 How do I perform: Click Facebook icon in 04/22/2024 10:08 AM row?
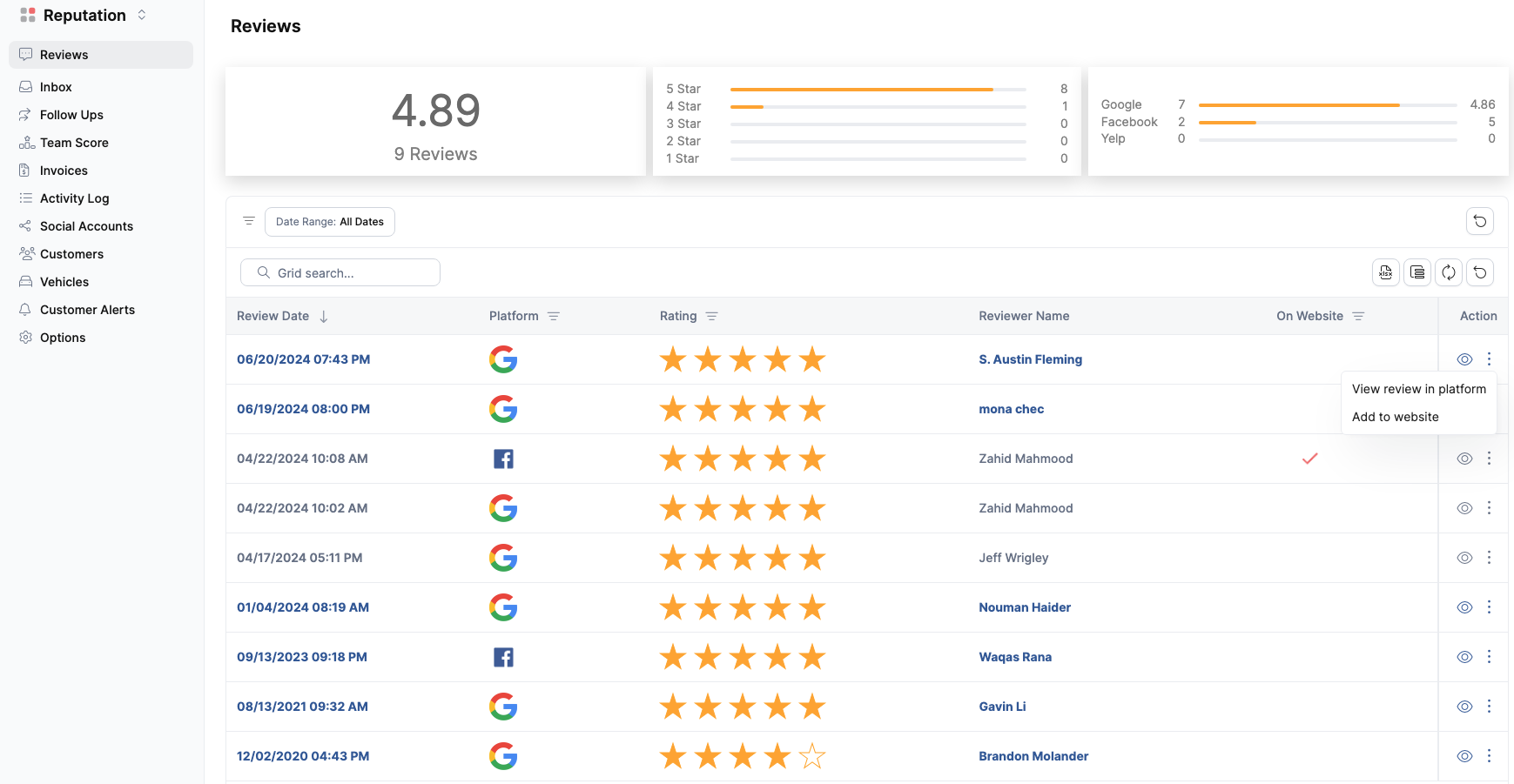503,459
